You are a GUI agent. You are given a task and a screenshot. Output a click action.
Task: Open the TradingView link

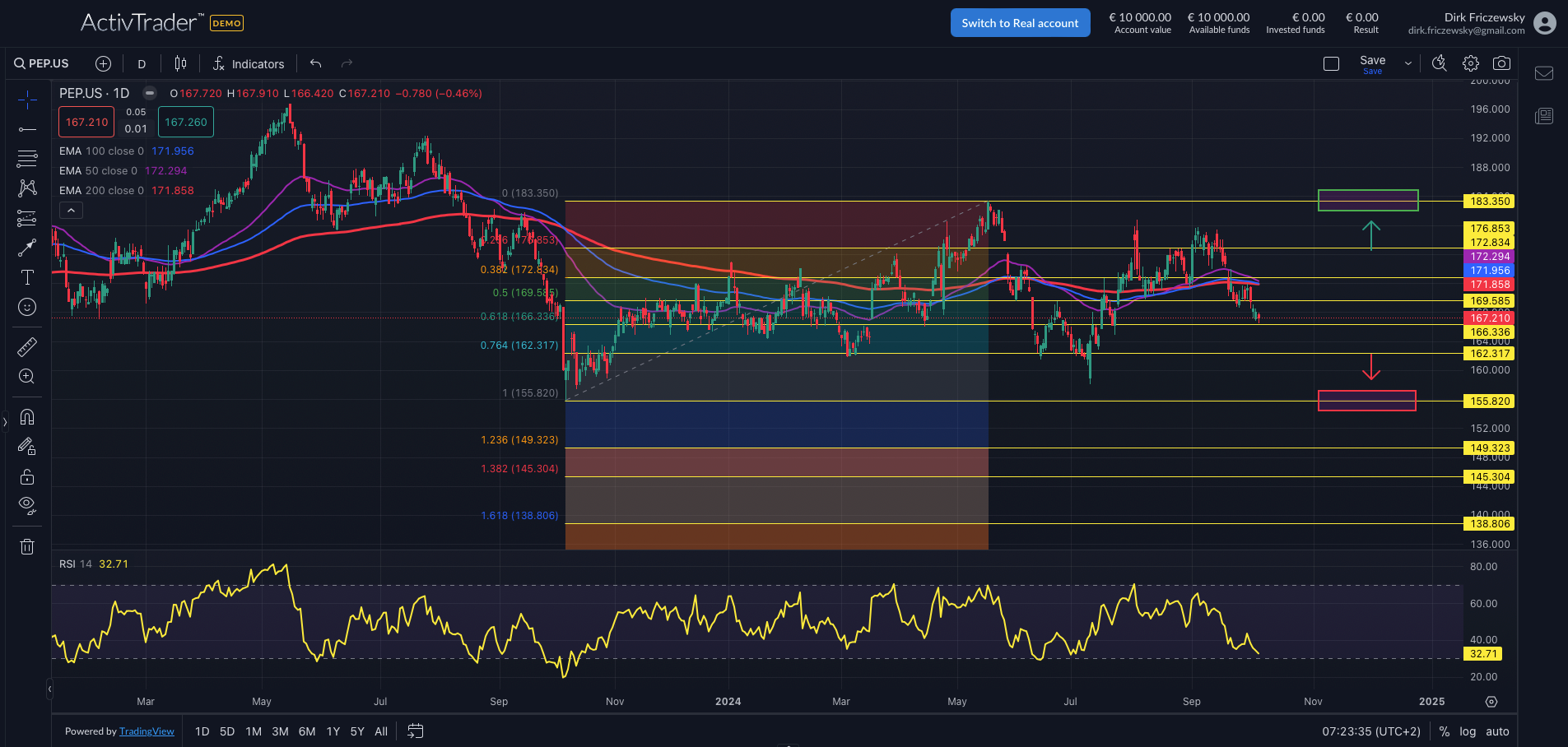[147, 731]
